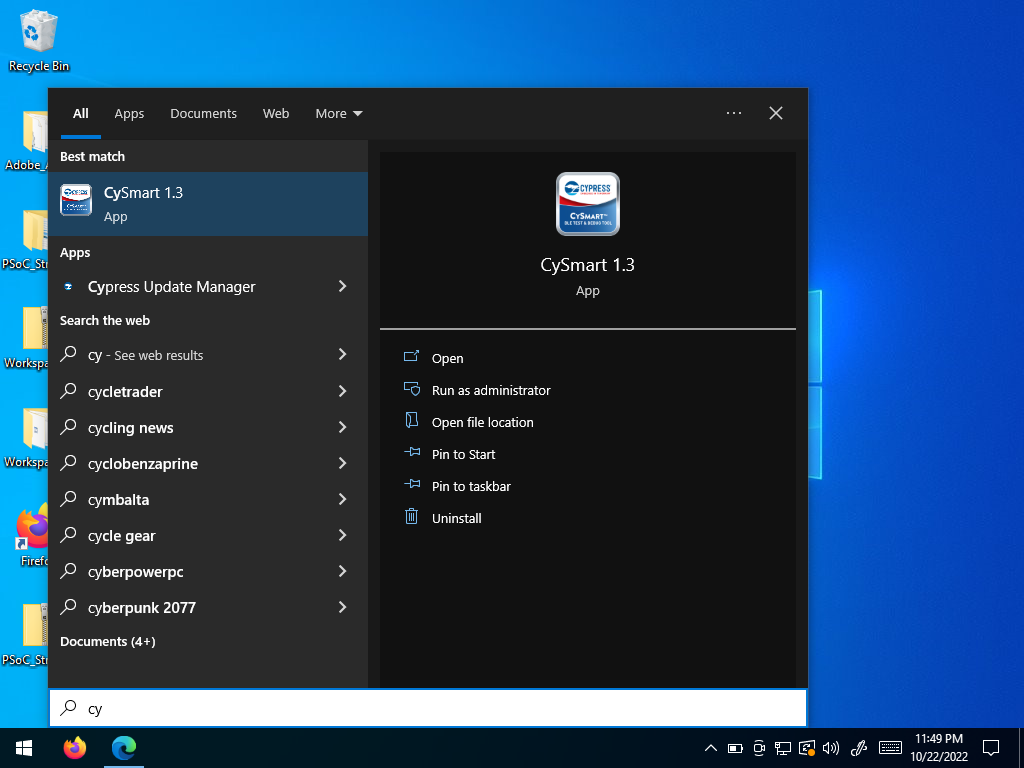Close the search panel with X
Image resolution: width=1024 pixels, height=768 pixels.
[x=776, y=113]
